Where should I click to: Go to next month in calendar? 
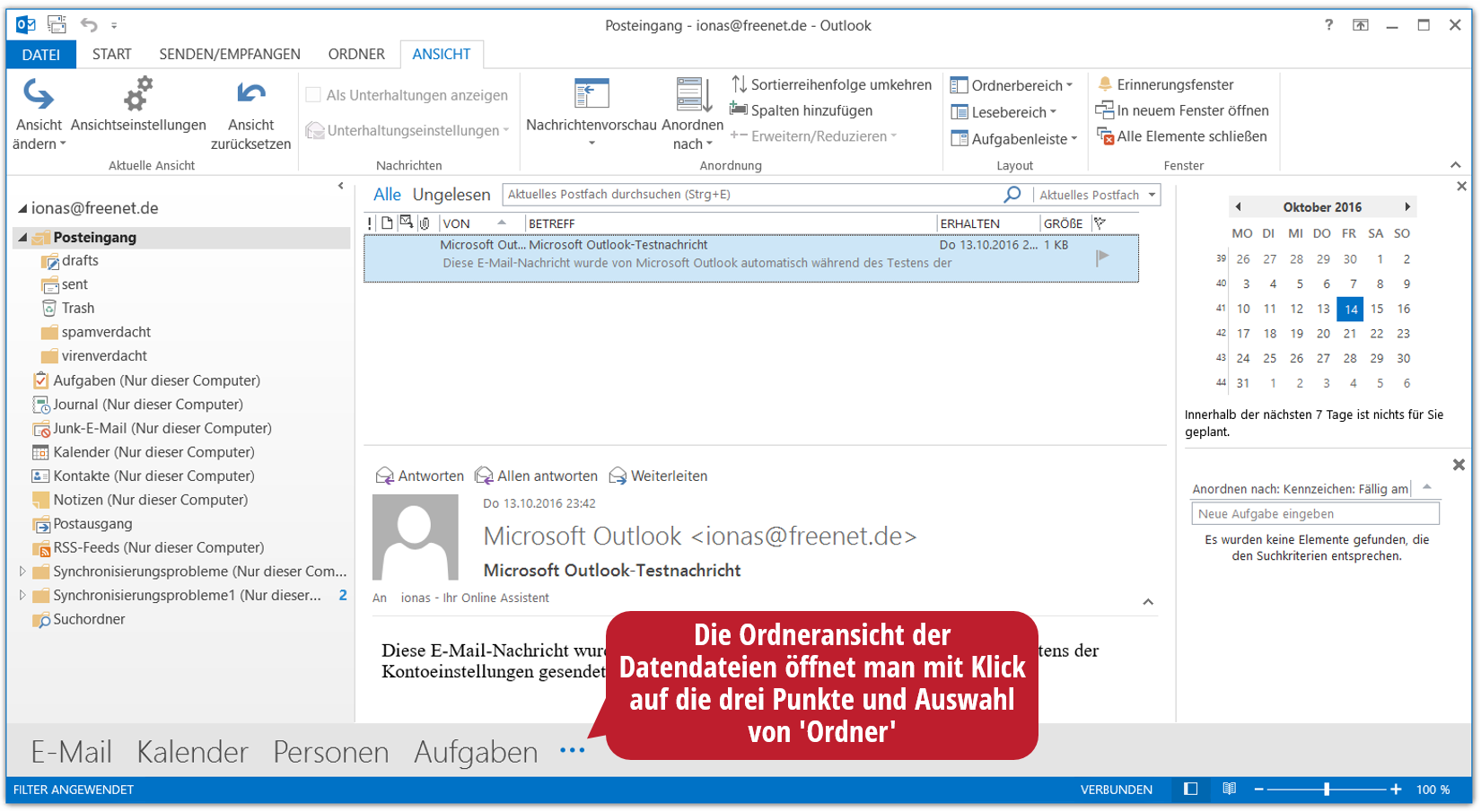point(1407,206)
